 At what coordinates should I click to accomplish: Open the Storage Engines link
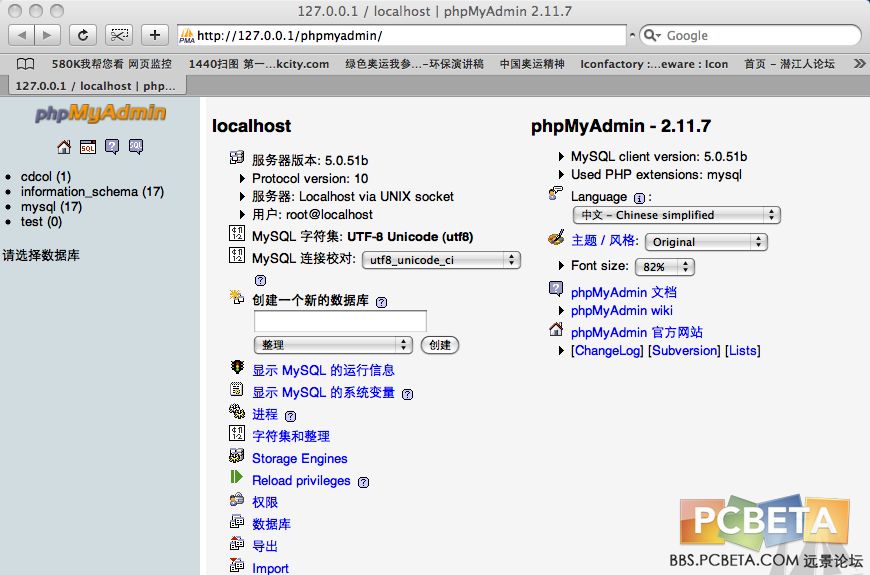coord(300,458)
